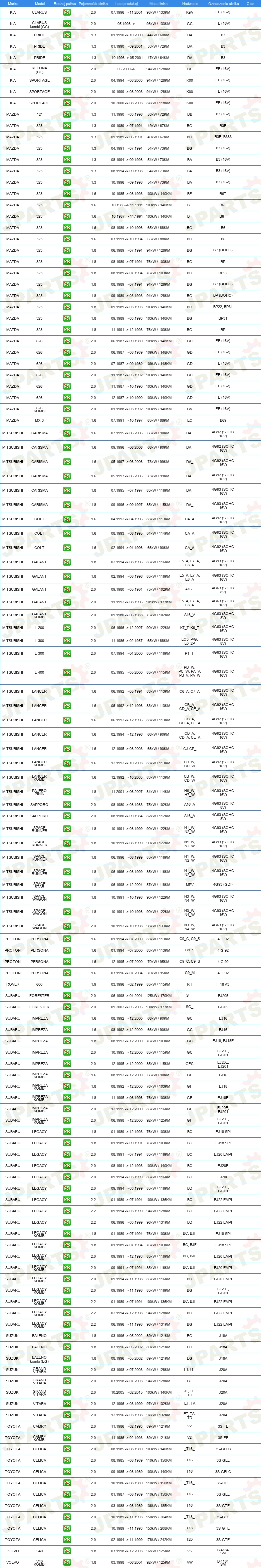
Task: Click the fuel icon in the KIA PRIDE 44kW row
Action: (67, 35)
